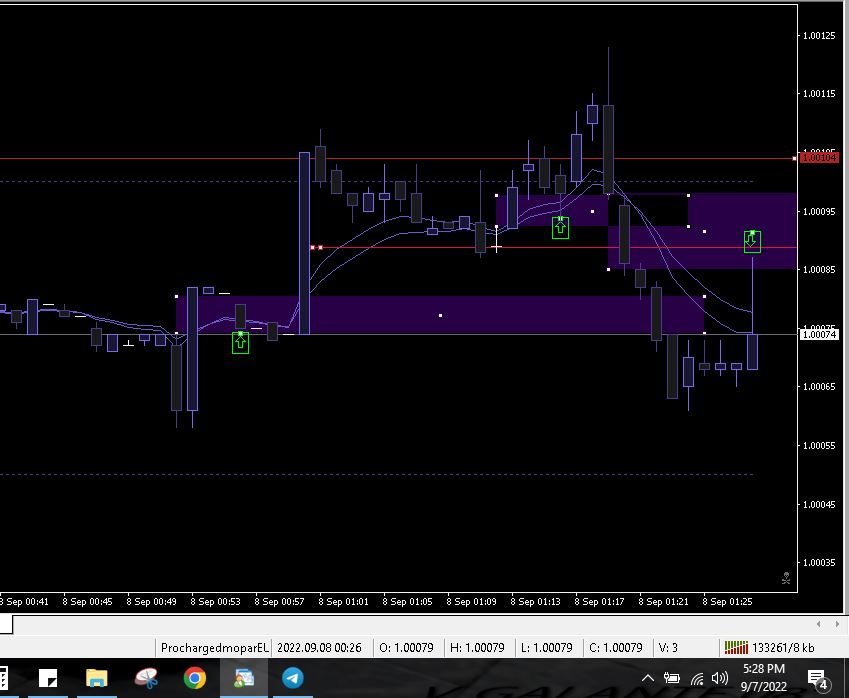Select center handle of the lower purple rectangle
Viewport: 849px width, 698px height.
440,315
